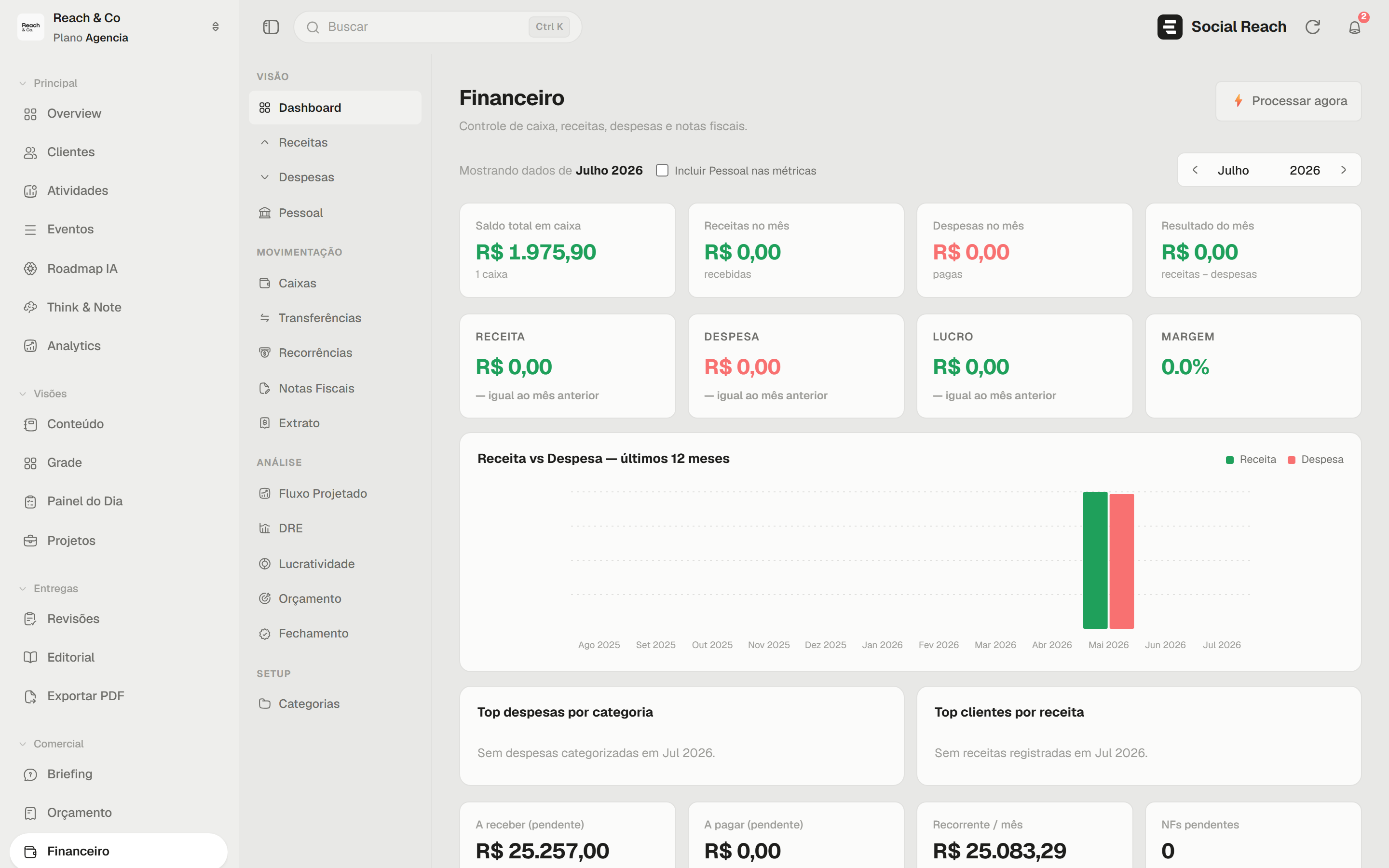Collapse the Visões section
The width and height of the screenshot is (1389, 868).
pyautogui.click(x=43, y=394)
